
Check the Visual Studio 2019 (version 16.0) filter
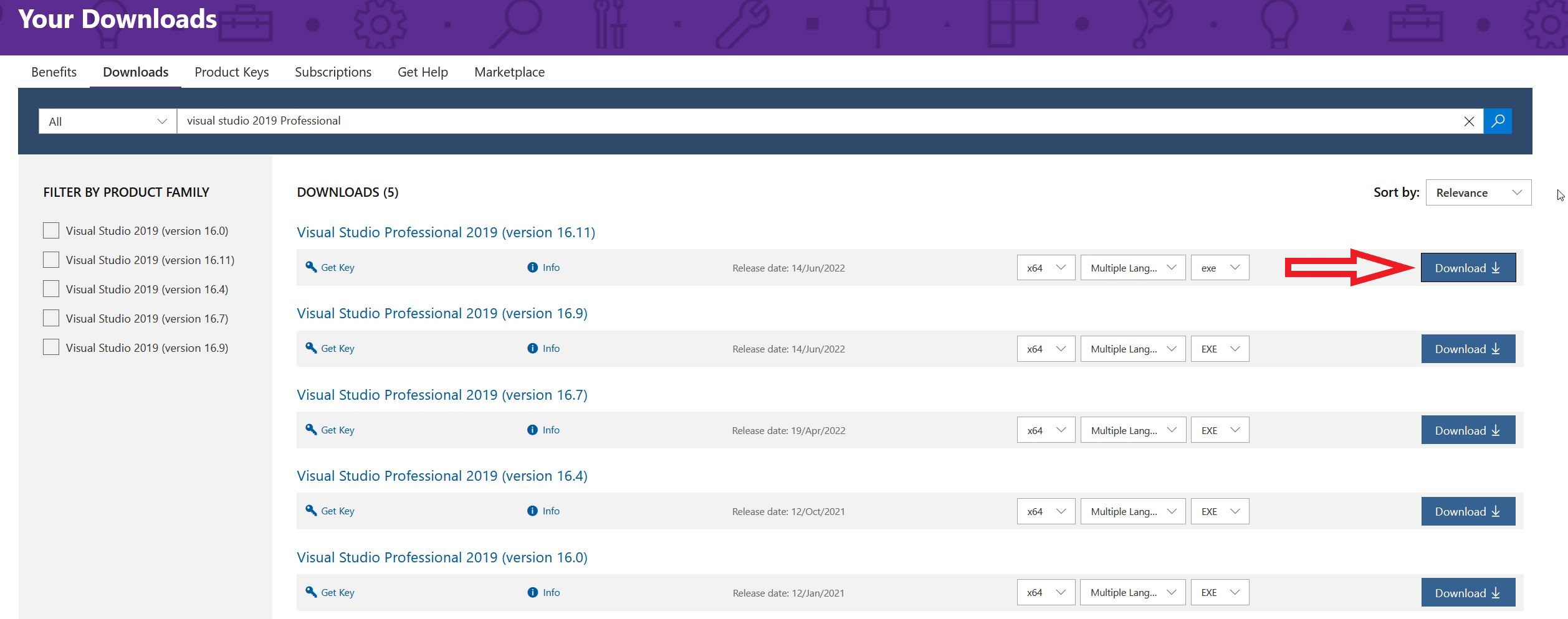coord(51,230)
